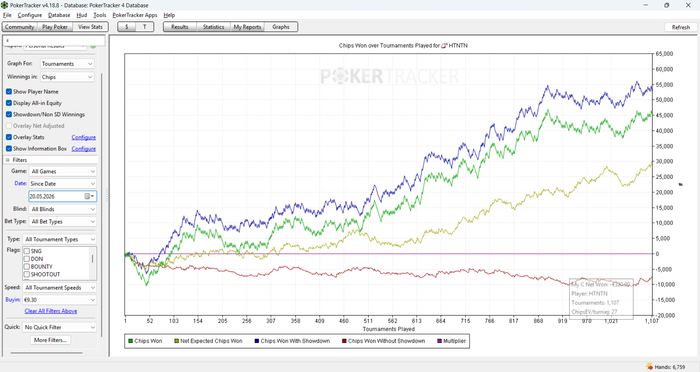The height and width of the screenshot is (372, 700).
Task: Open the date picker calendar icon
Action: point(88,196)
